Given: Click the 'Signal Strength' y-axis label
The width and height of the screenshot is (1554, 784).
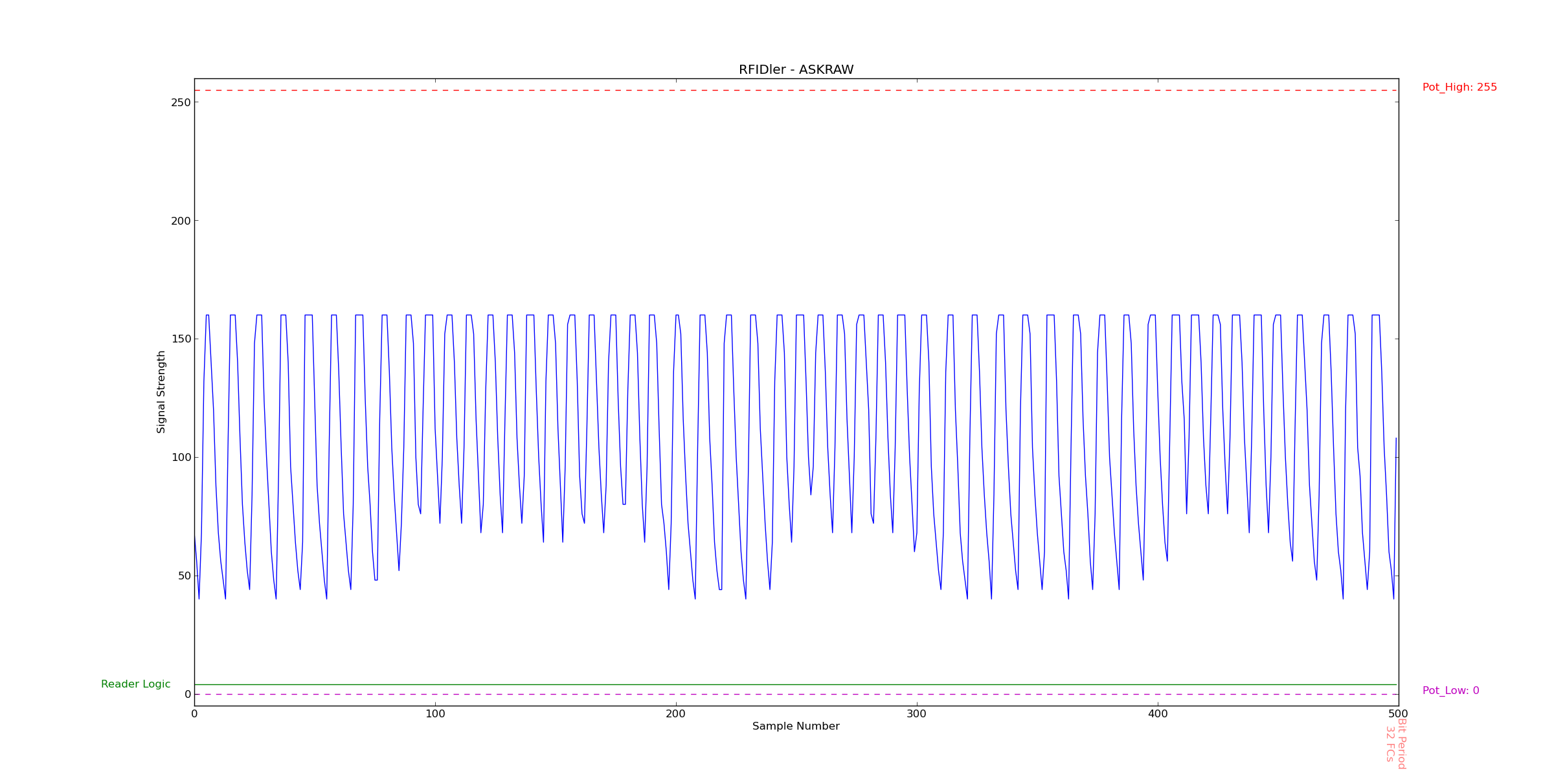Looking at the screenshot, I should (x=161, y=392).
